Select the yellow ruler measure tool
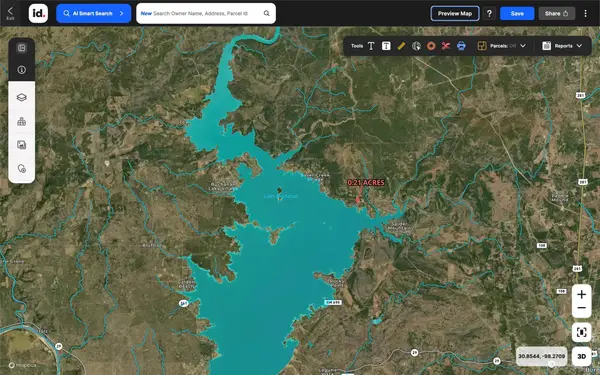 (x=401, y=46)
